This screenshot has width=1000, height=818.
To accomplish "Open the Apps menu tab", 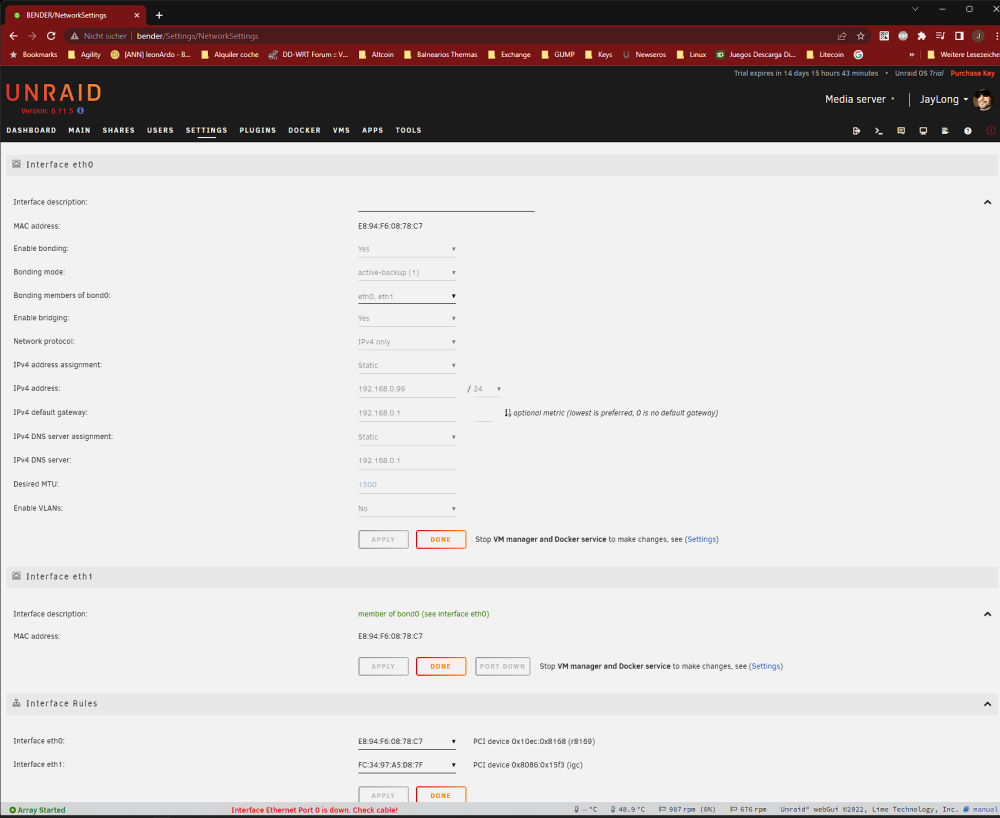I will [372, 130].
